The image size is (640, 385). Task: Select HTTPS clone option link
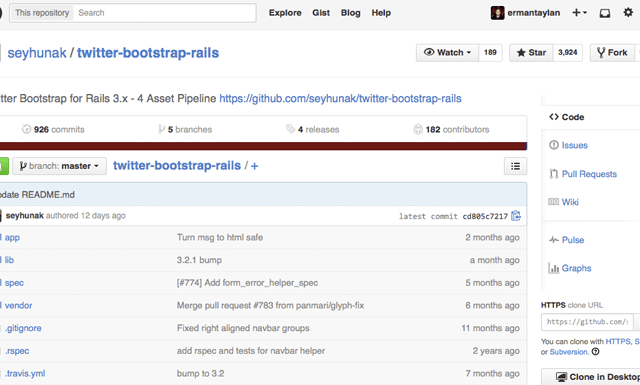coord(618,342)
